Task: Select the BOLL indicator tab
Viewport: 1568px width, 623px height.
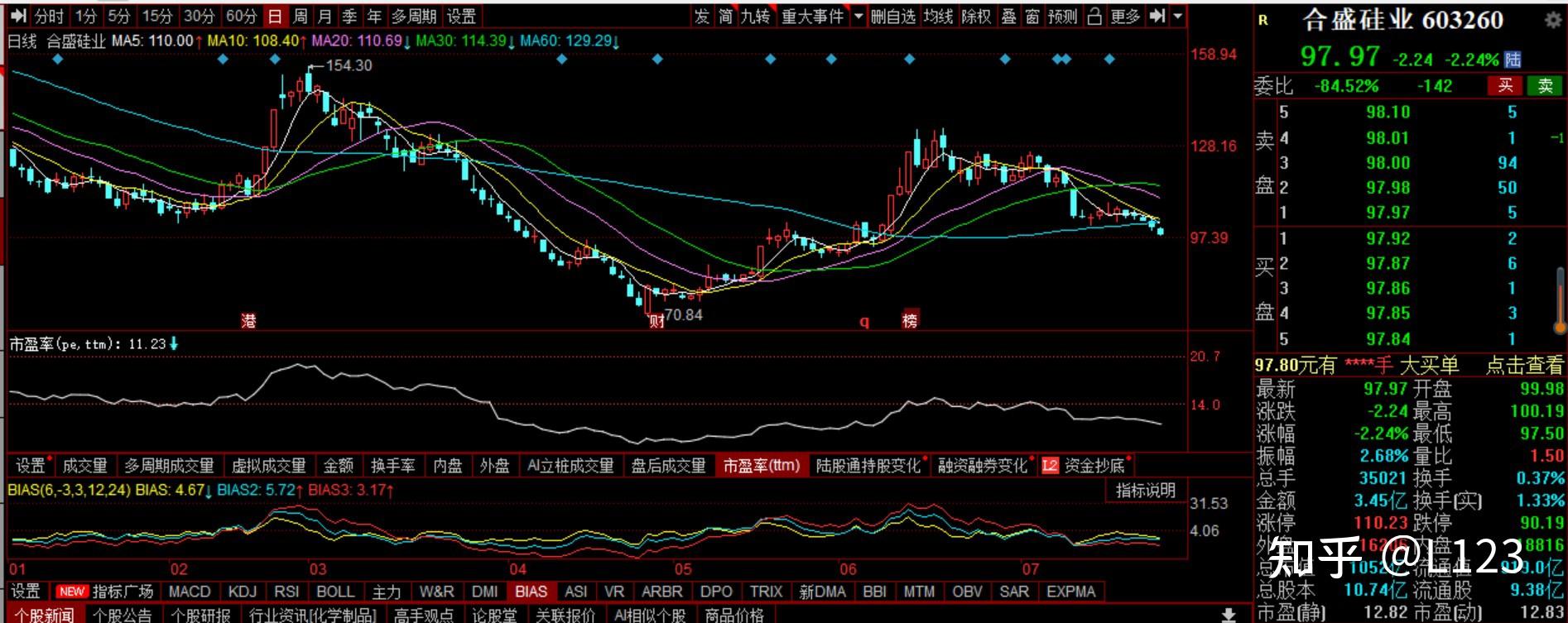Action: coord(335,592)
